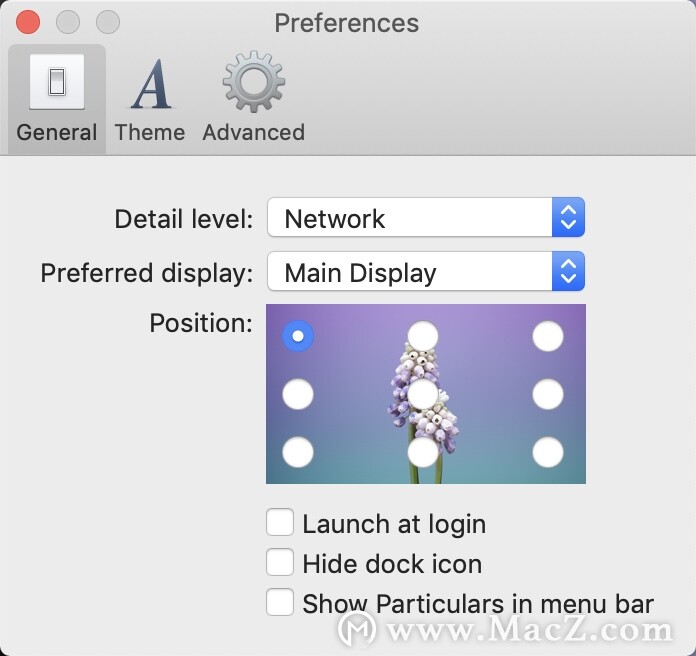Enable the Launch at login checkbox
Screen dimensions: 696x656
point(280,522)
